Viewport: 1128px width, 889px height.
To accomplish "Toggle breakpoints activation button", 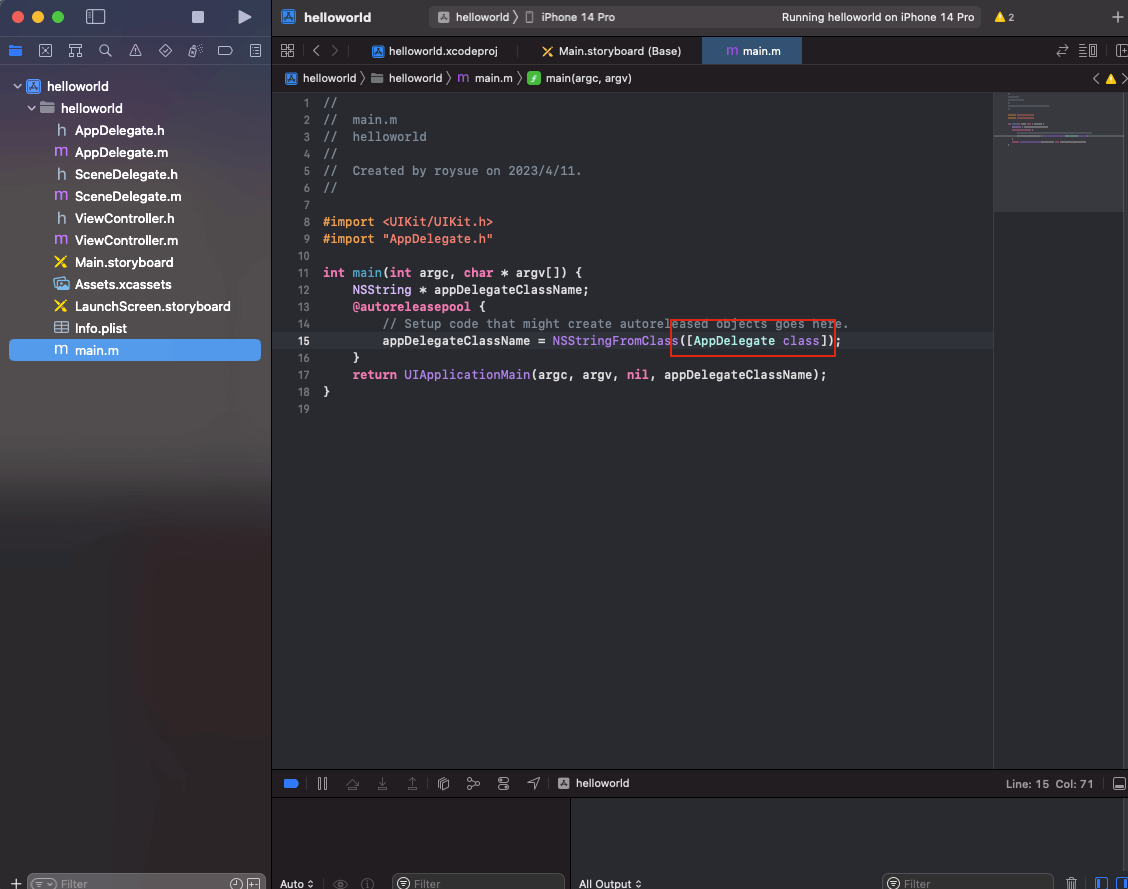I will pyautogui.click(x=291, y=783).
